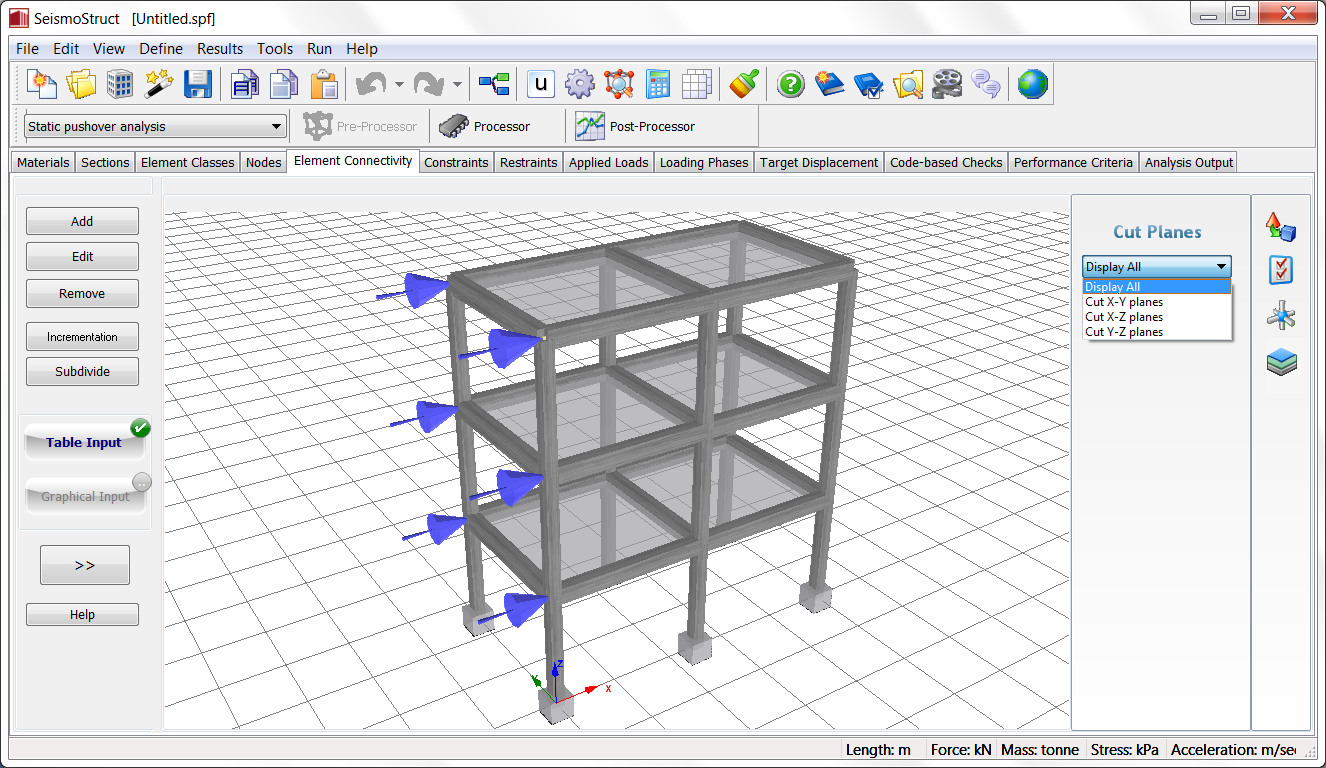
Task: Open the green Help question mark icon
Action: click(790, 85)
